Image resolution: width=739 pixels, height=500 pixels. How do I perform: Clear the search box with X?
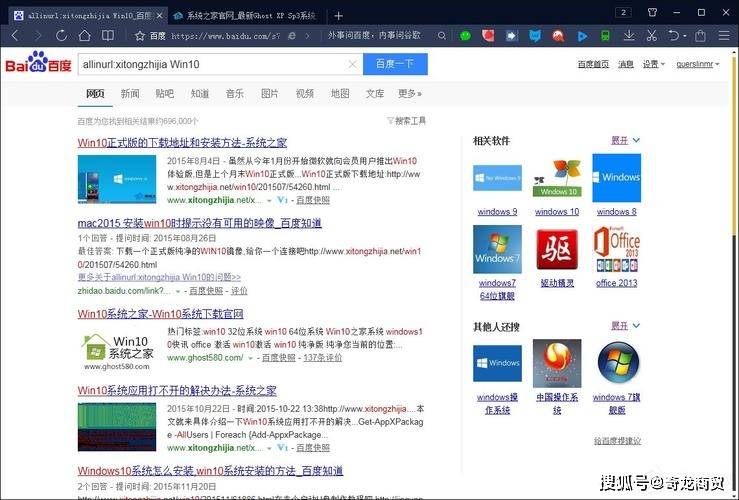(x=353, y=64)
